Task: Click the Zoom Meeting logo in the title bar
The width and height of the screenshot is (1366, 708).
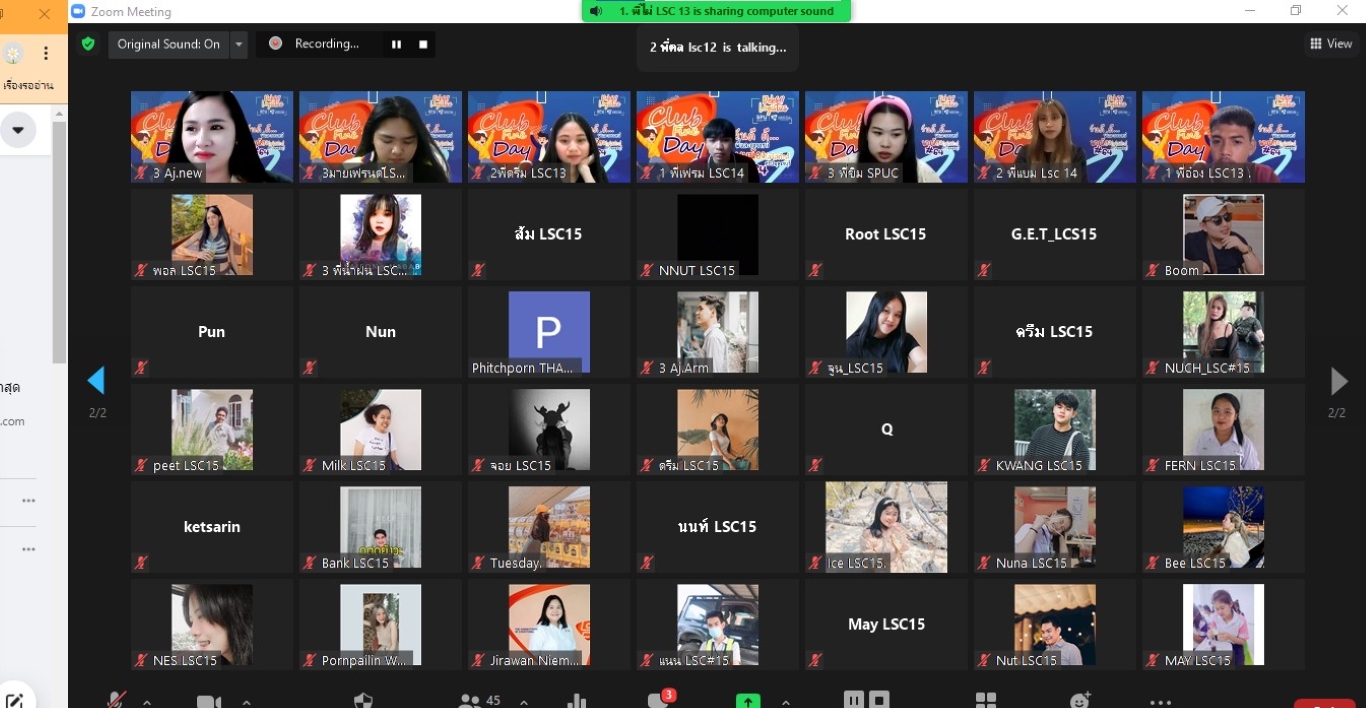Action: (78, 11)
